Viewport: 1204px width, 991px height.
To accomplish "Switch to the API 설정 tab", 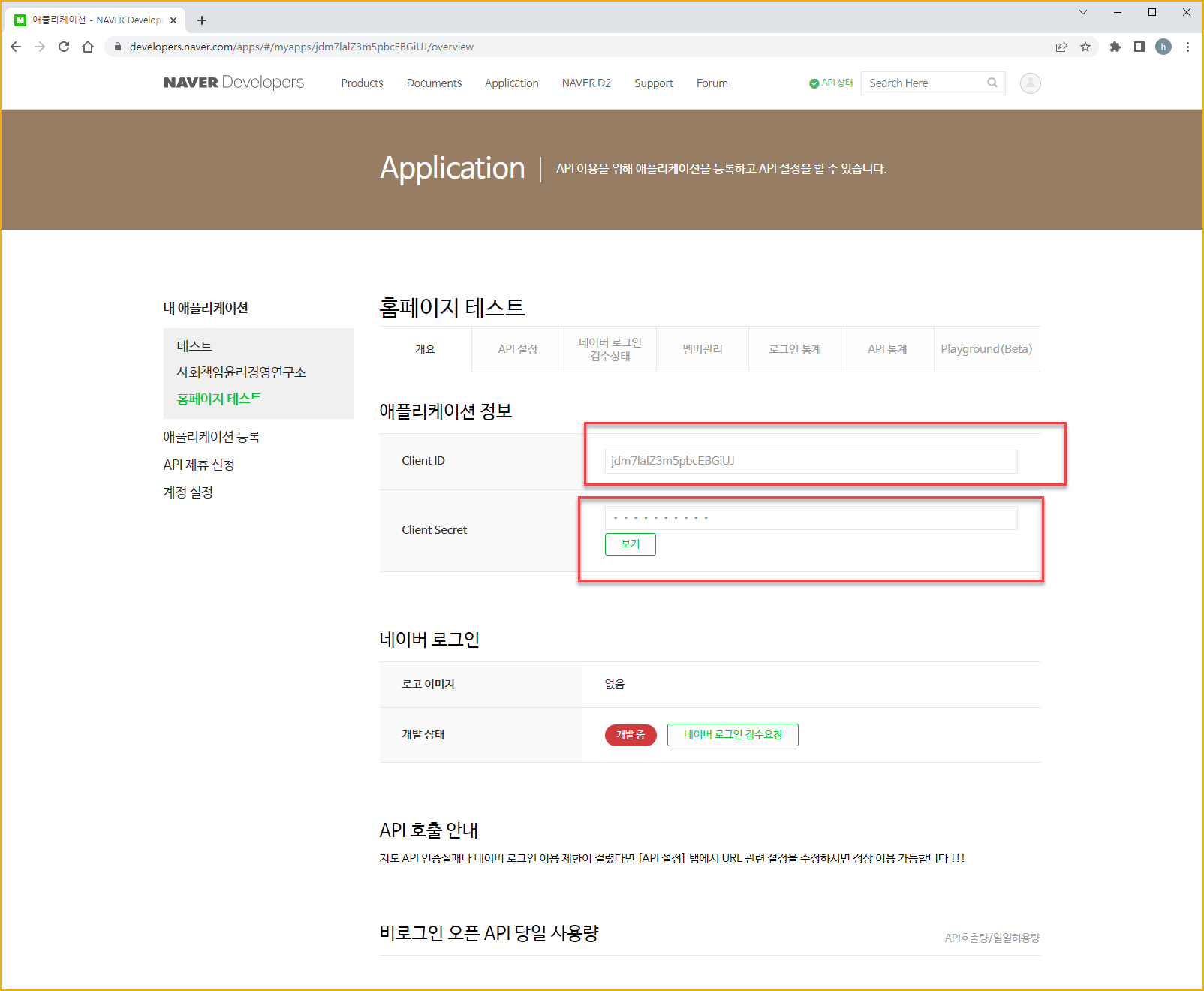I will point(518,349).
